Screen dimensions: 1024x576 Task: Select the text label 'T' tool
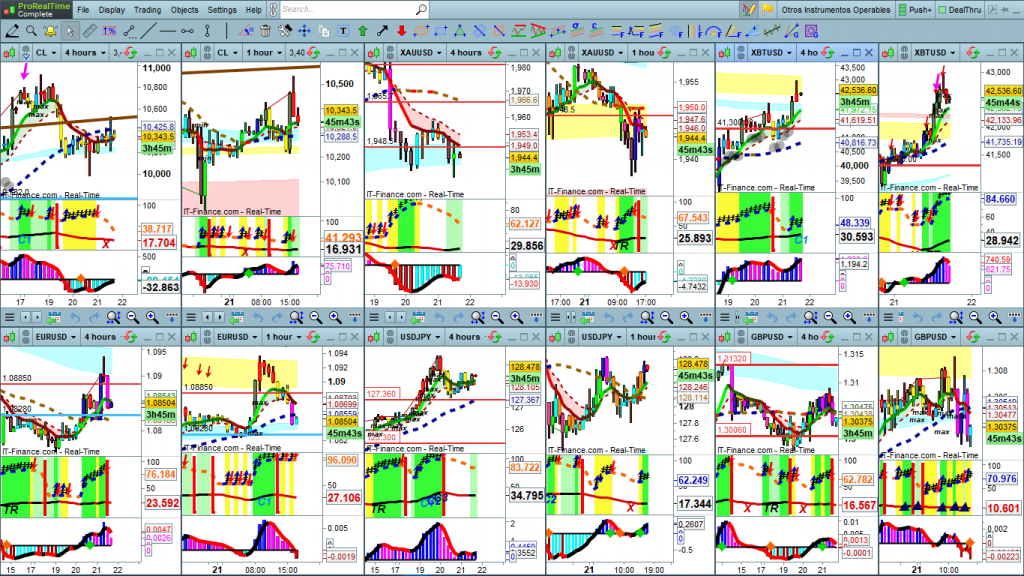[343, 30]
